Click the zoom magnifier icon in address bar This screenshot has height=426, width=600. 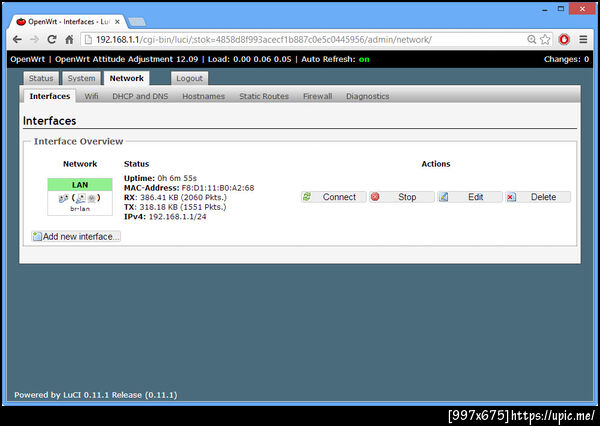[531, 39]
